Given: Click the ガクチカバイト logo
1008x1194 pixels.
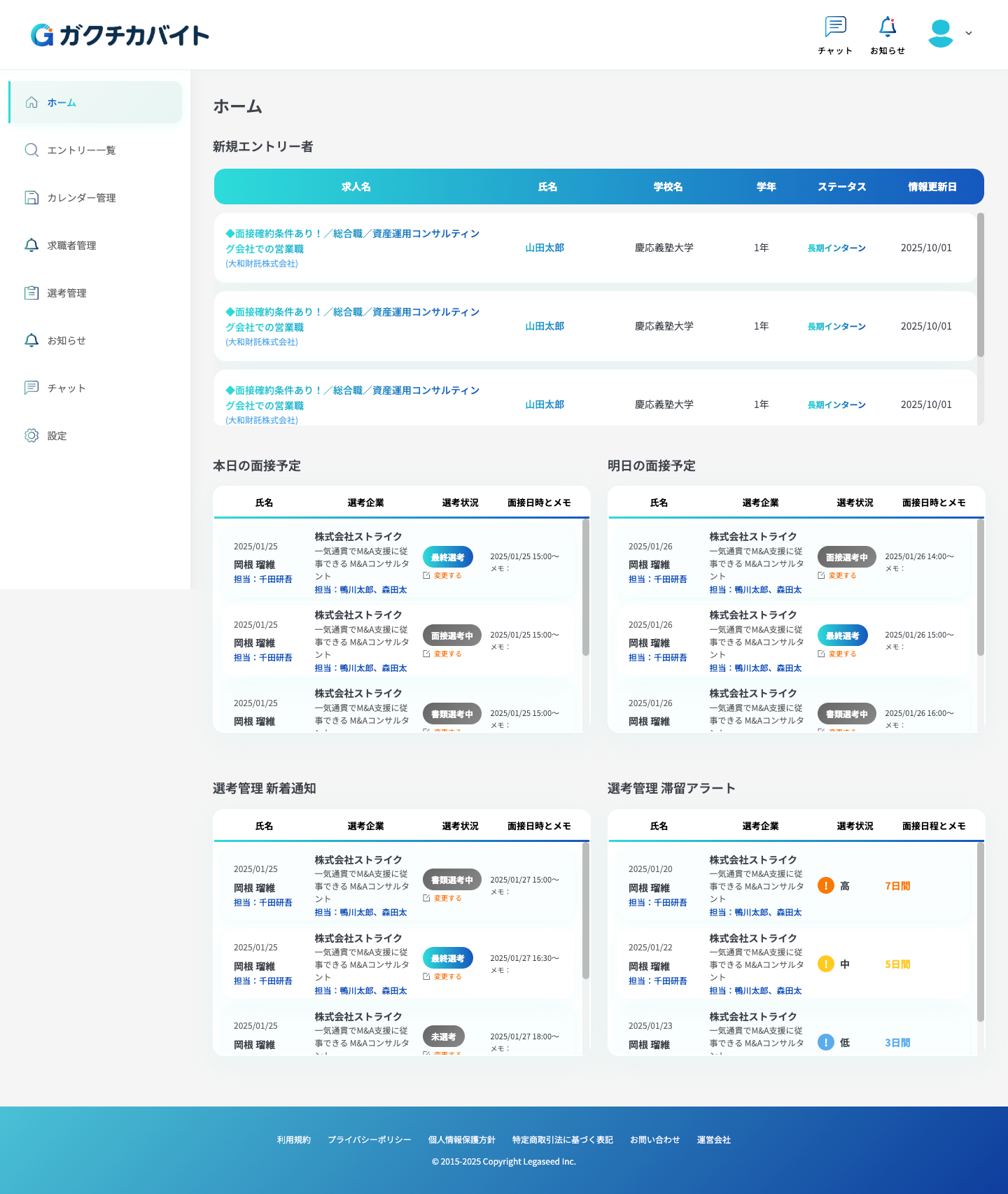Looking at the screenshot, I should 120,35.
